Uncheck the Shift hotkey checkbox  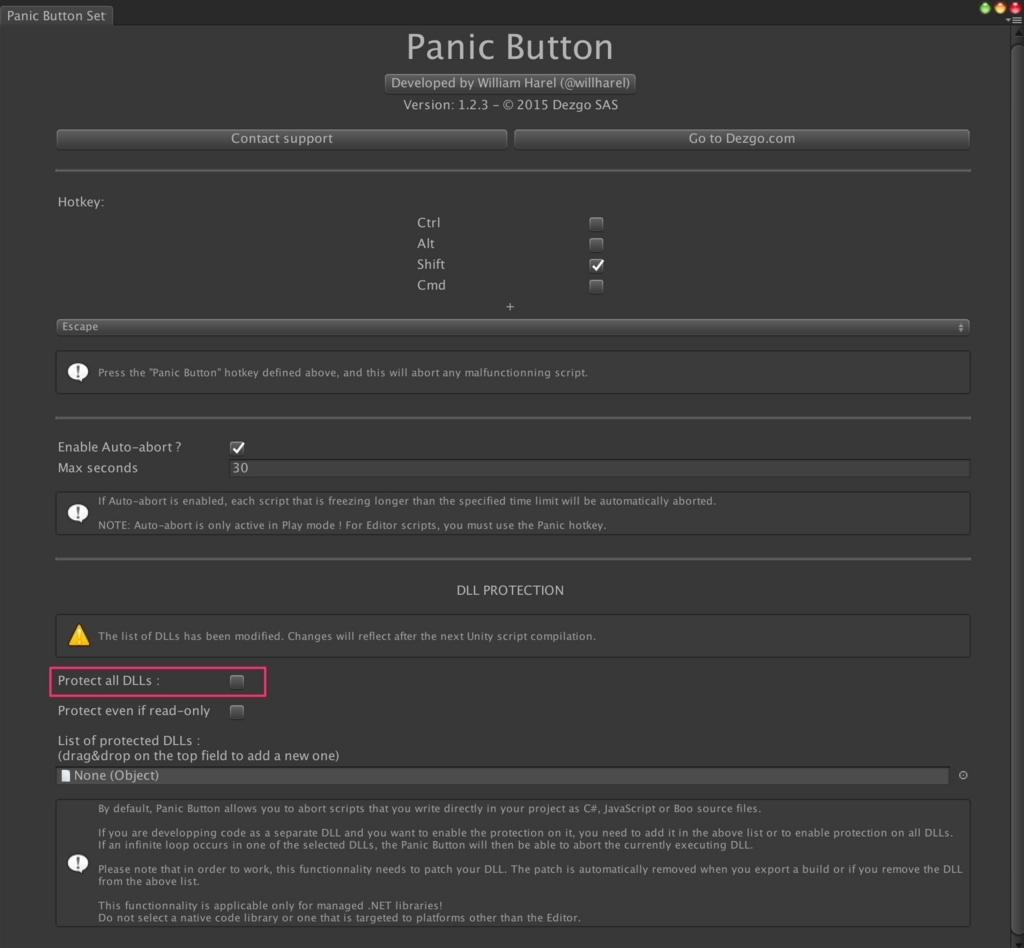point(596,265)
